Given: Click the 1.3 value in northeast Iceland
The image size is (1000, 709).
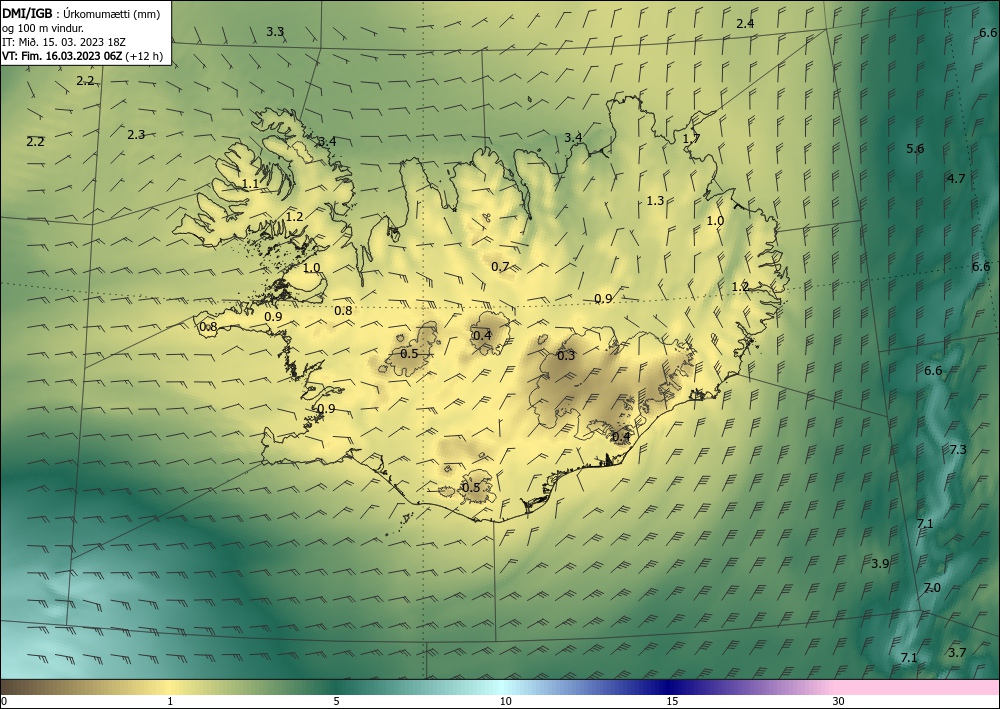Looking at the screenshot, I should pyautogui.click(x=656, y=201).
